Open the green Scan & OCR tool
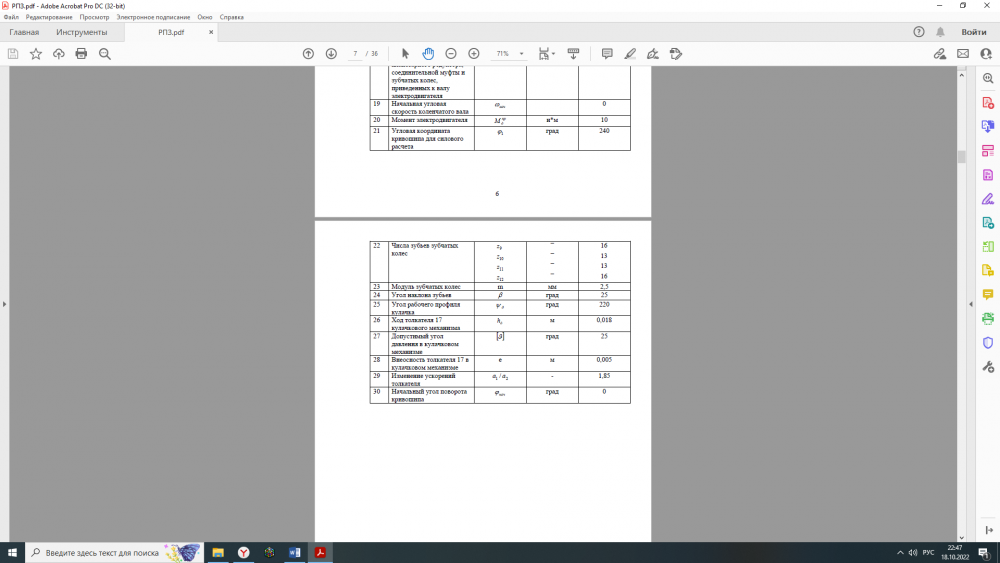This screenshot has height=563, width=1000. (988, 319)
